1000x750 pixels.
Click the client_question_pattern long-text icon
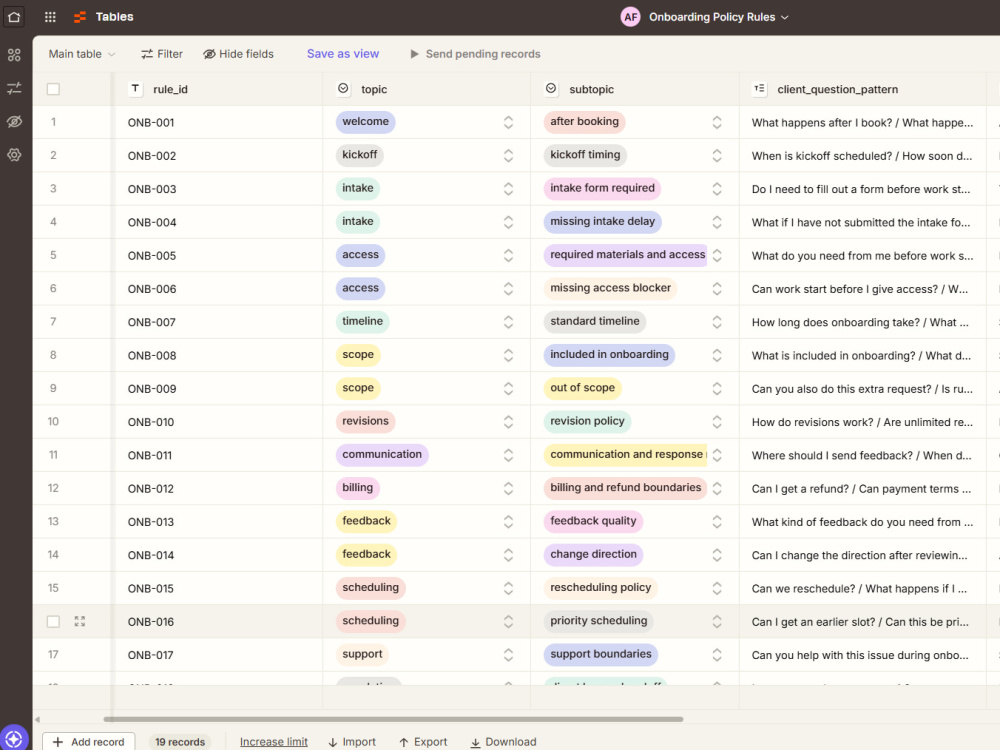tap(759, 89)
